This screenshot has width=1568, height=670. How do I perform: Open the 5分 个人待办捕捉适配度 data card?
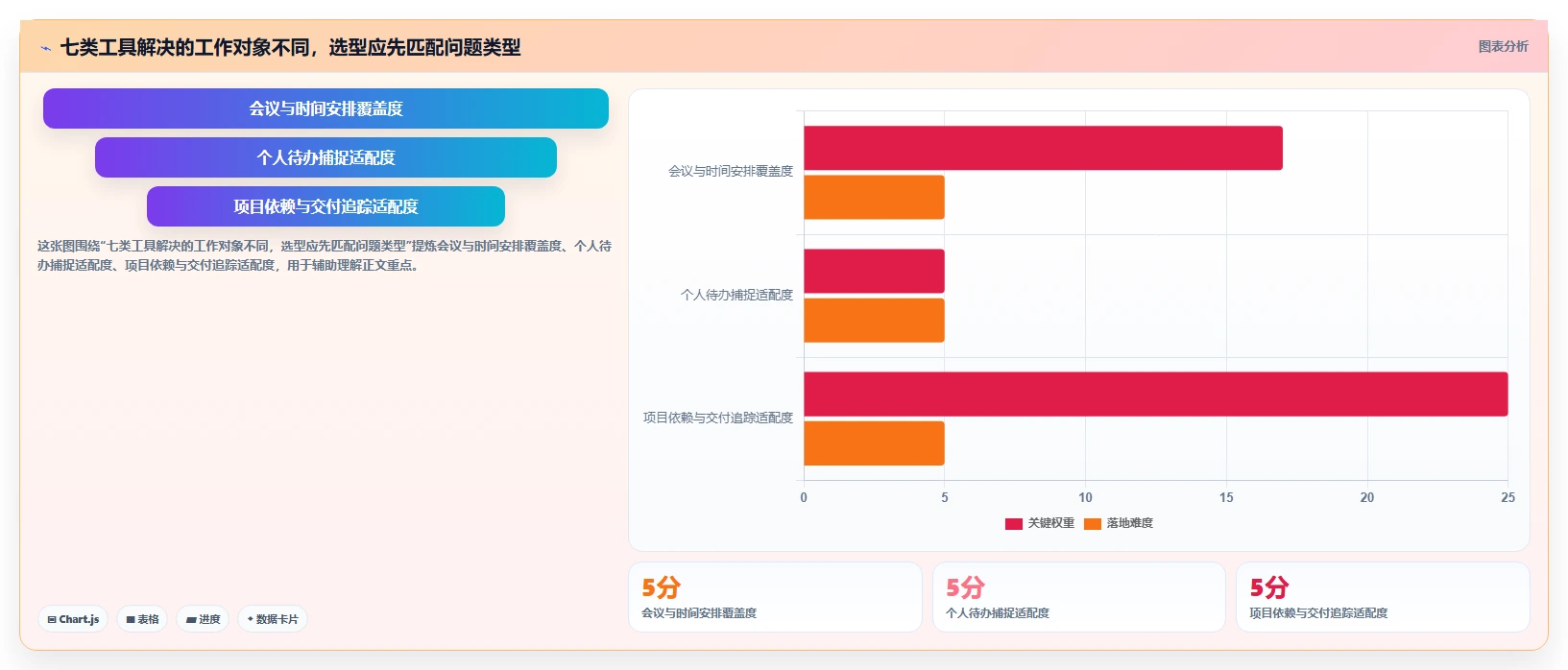tap(1079, 597)
